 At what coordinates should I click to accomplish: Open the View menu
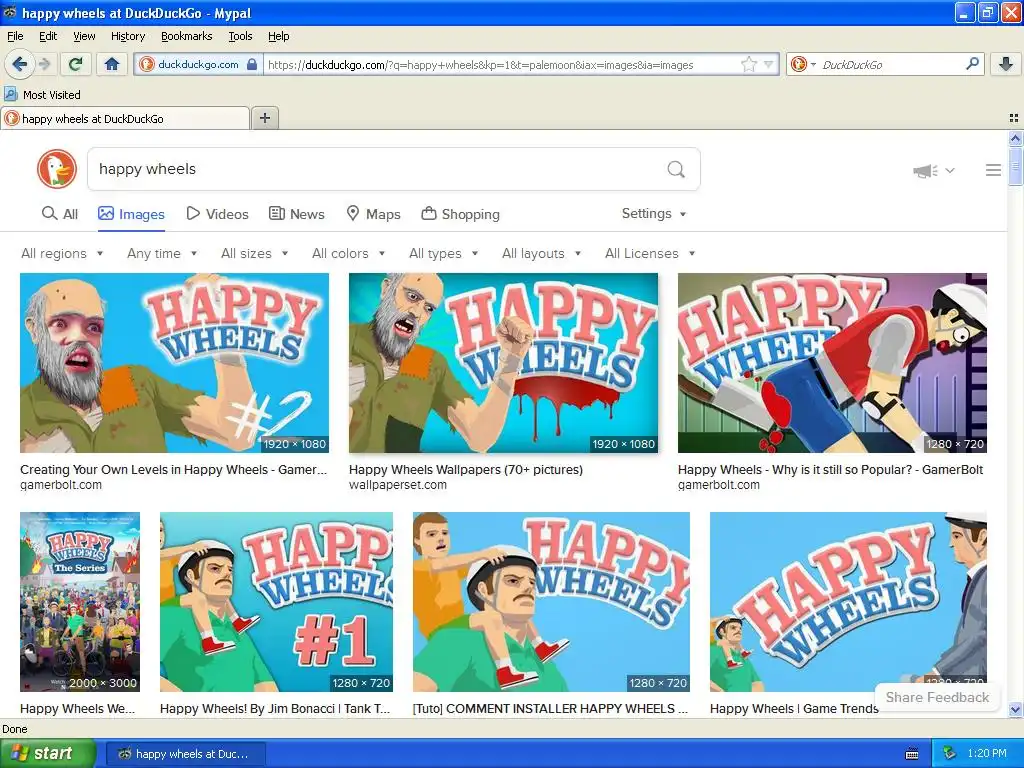coord(84,36)
